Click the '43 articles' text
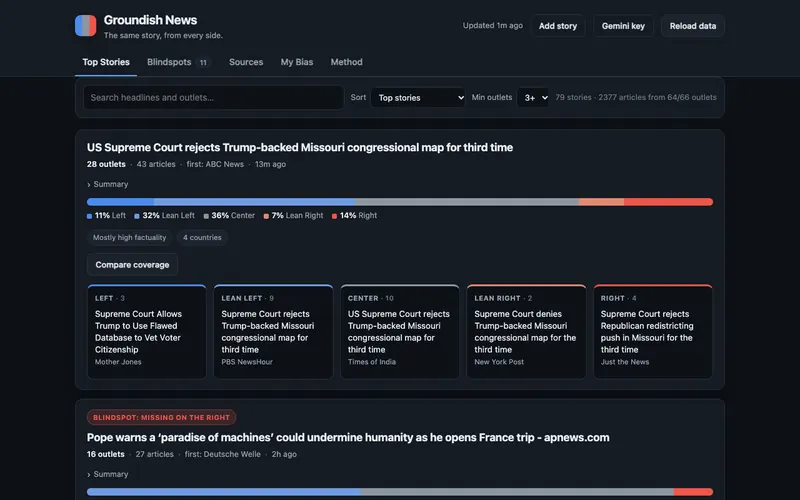The image size is (800, 500). click(156, 164)
